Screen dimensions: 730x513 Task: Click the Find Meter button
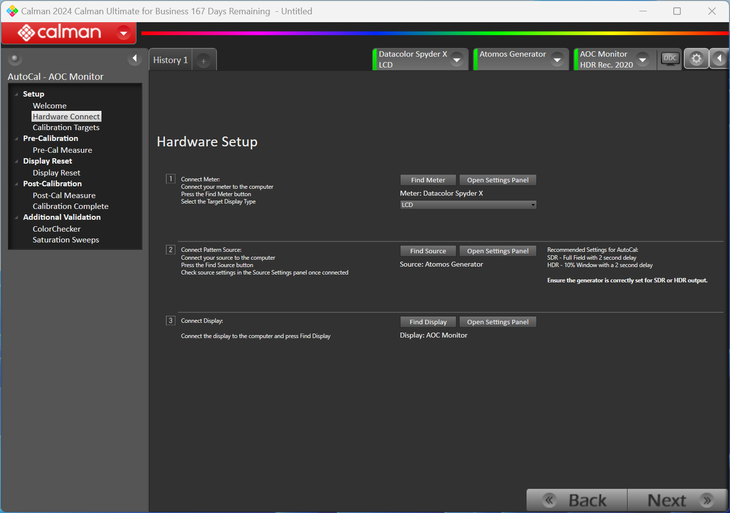(x=428, y=180)
